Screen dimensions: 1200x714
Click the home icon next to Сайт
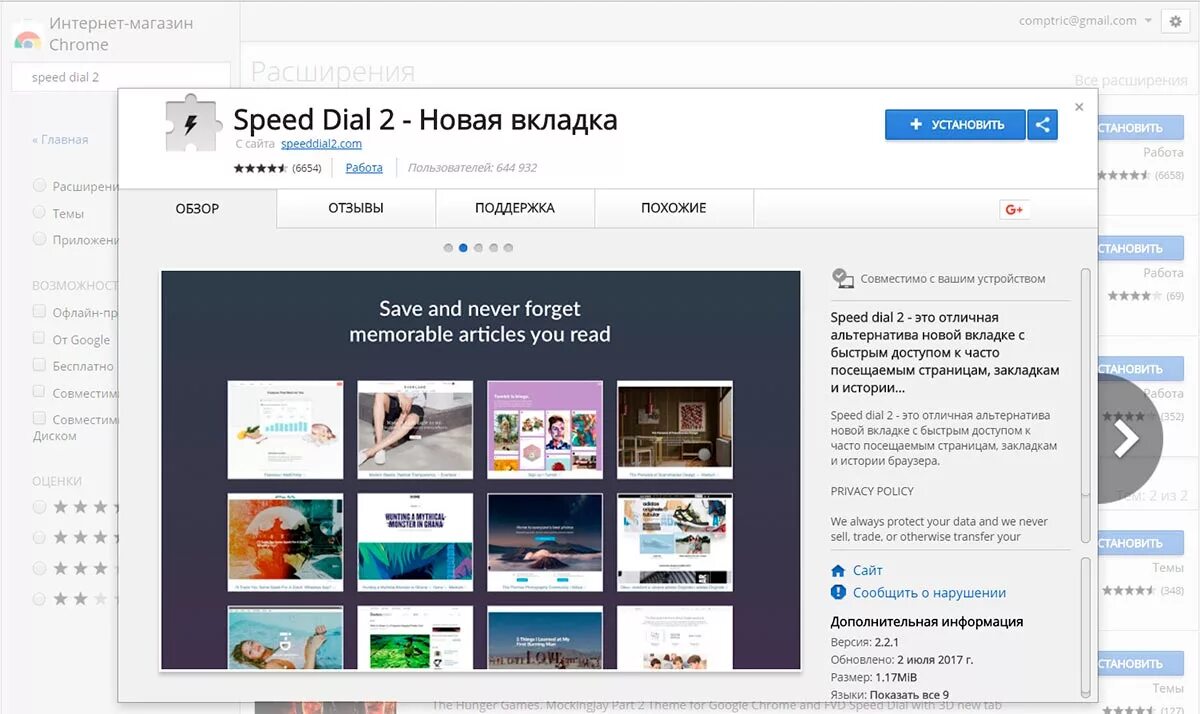(x=838, y=569)
